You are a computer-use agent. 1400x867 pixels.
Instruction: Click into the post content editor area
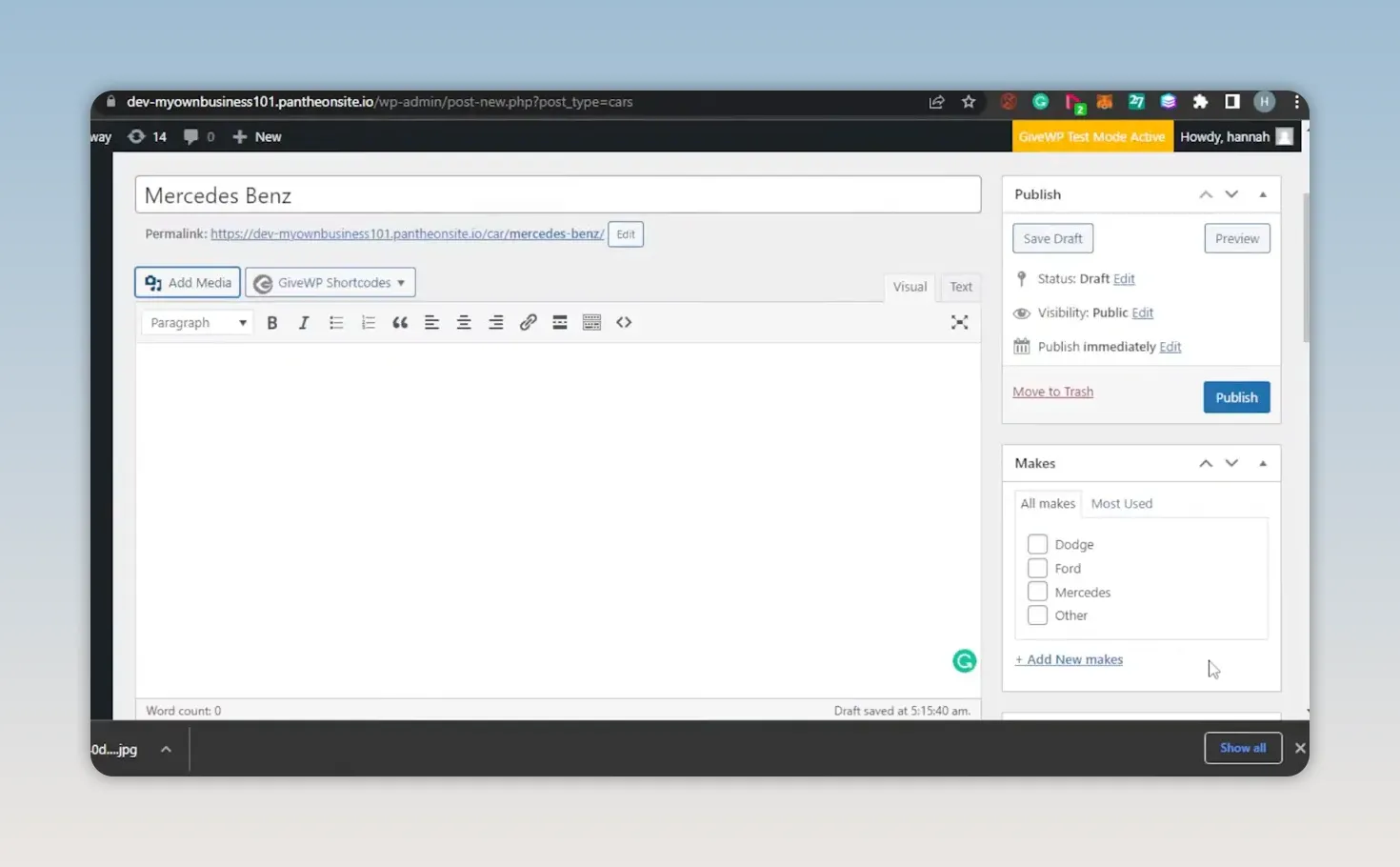(x=558, y=519)
